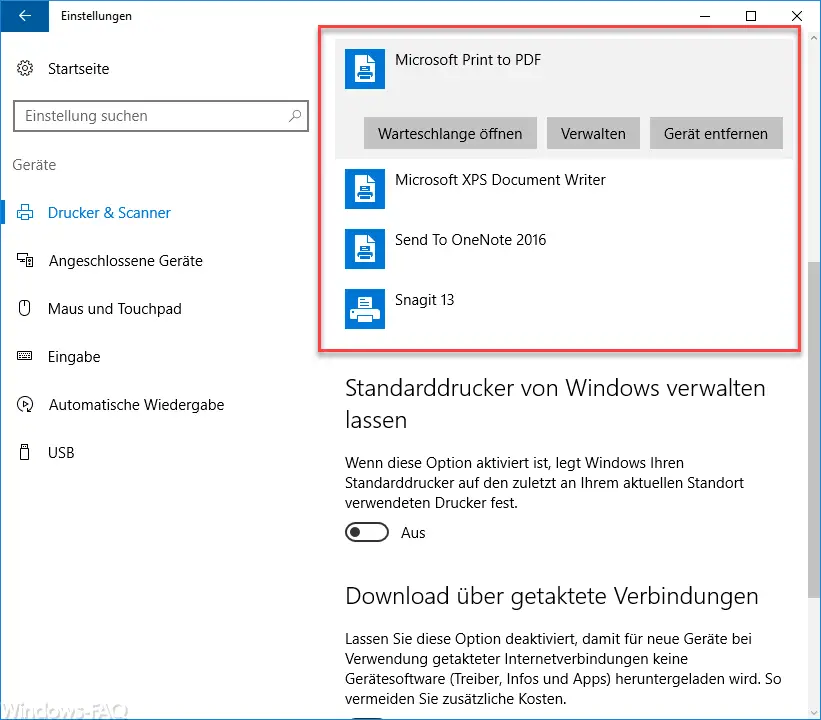Maximize the Einstellungen window
821x720 pixels.
tap(751, 16)
